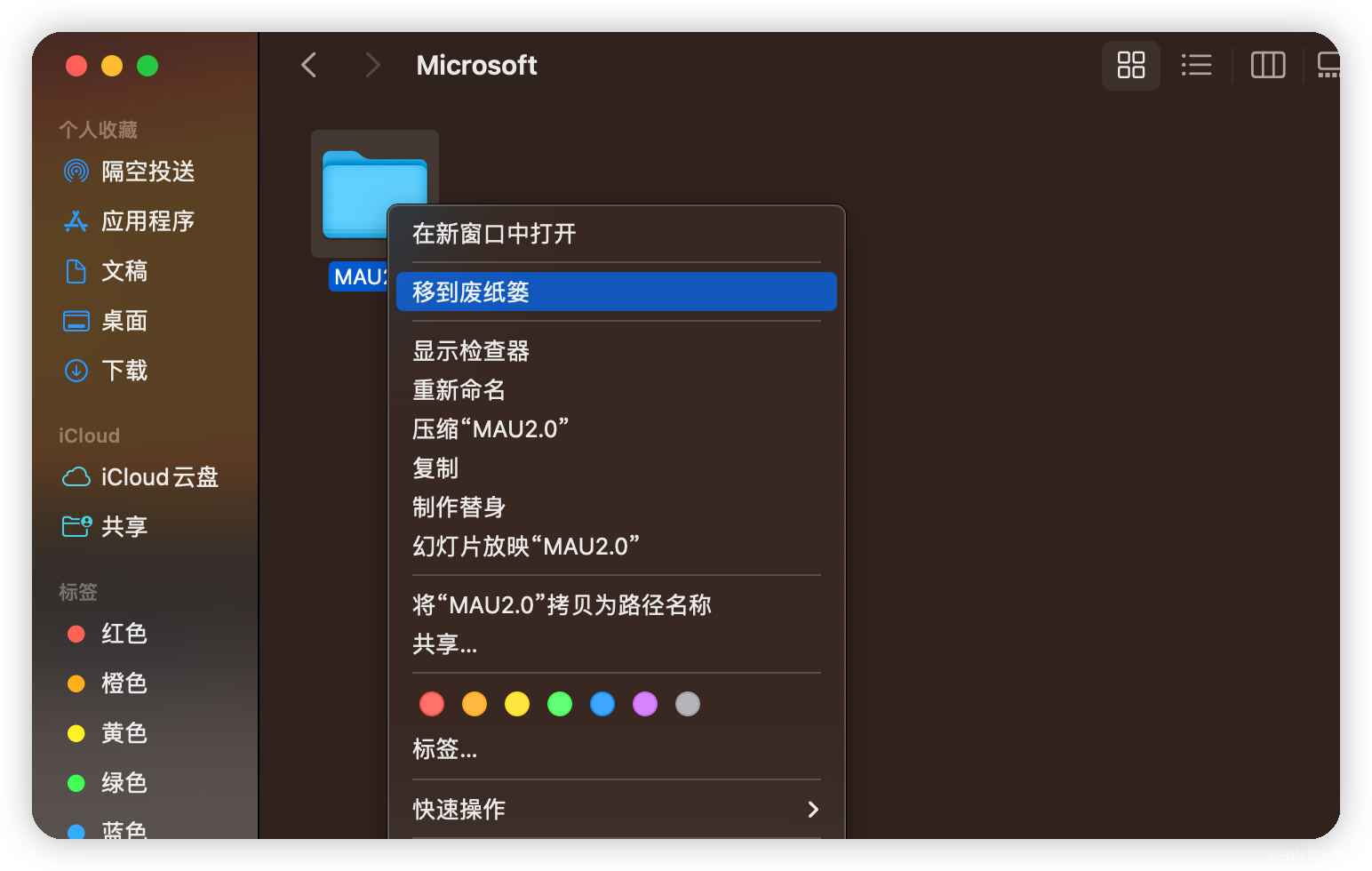The height and width of the screenshot is (871, 1372).
Task: Go back using the back arrow
Action: point(308,65)
